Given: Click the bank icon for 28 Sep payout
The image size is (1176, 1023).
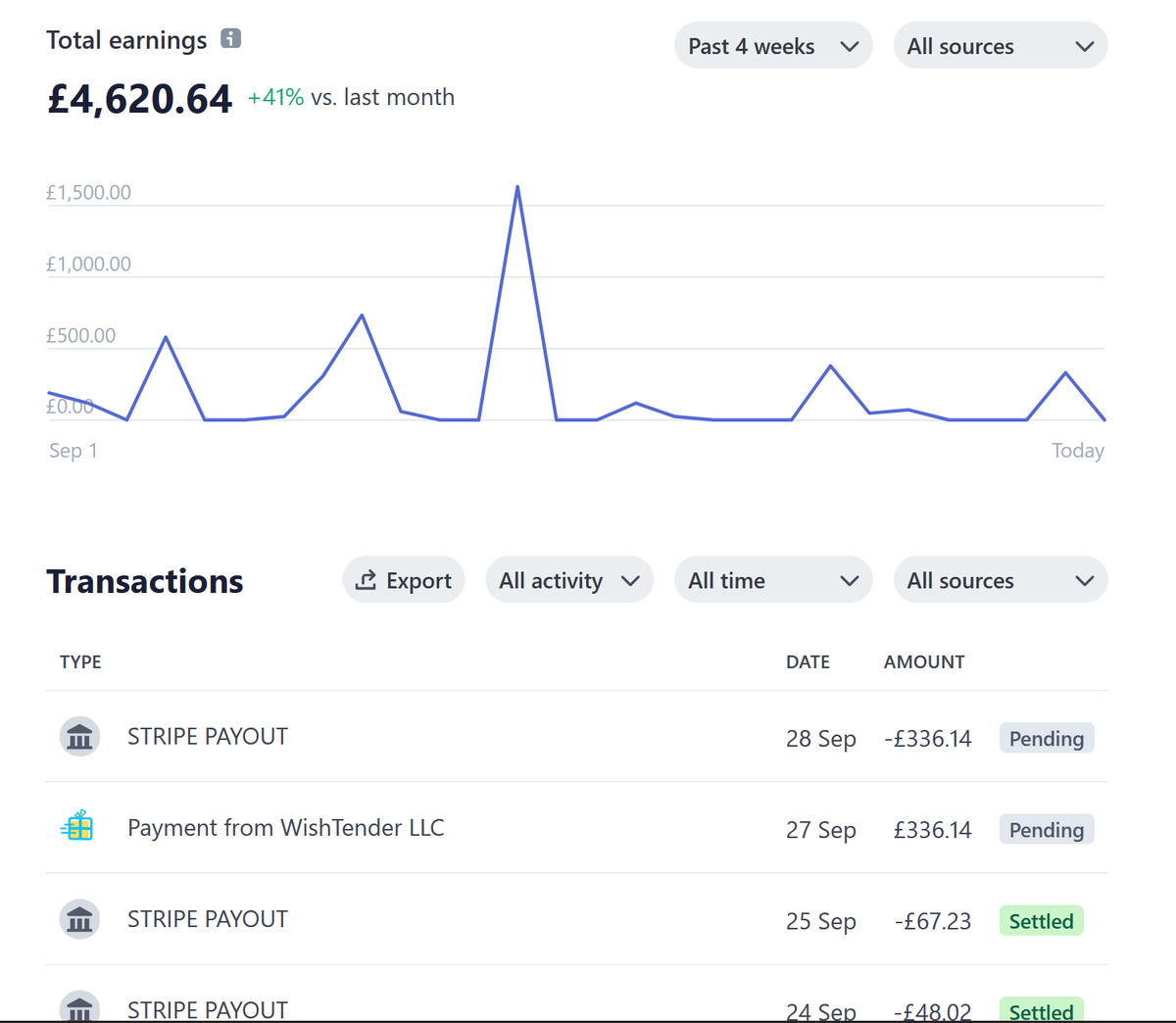Looking at the screenshot, I should point(79,736).
